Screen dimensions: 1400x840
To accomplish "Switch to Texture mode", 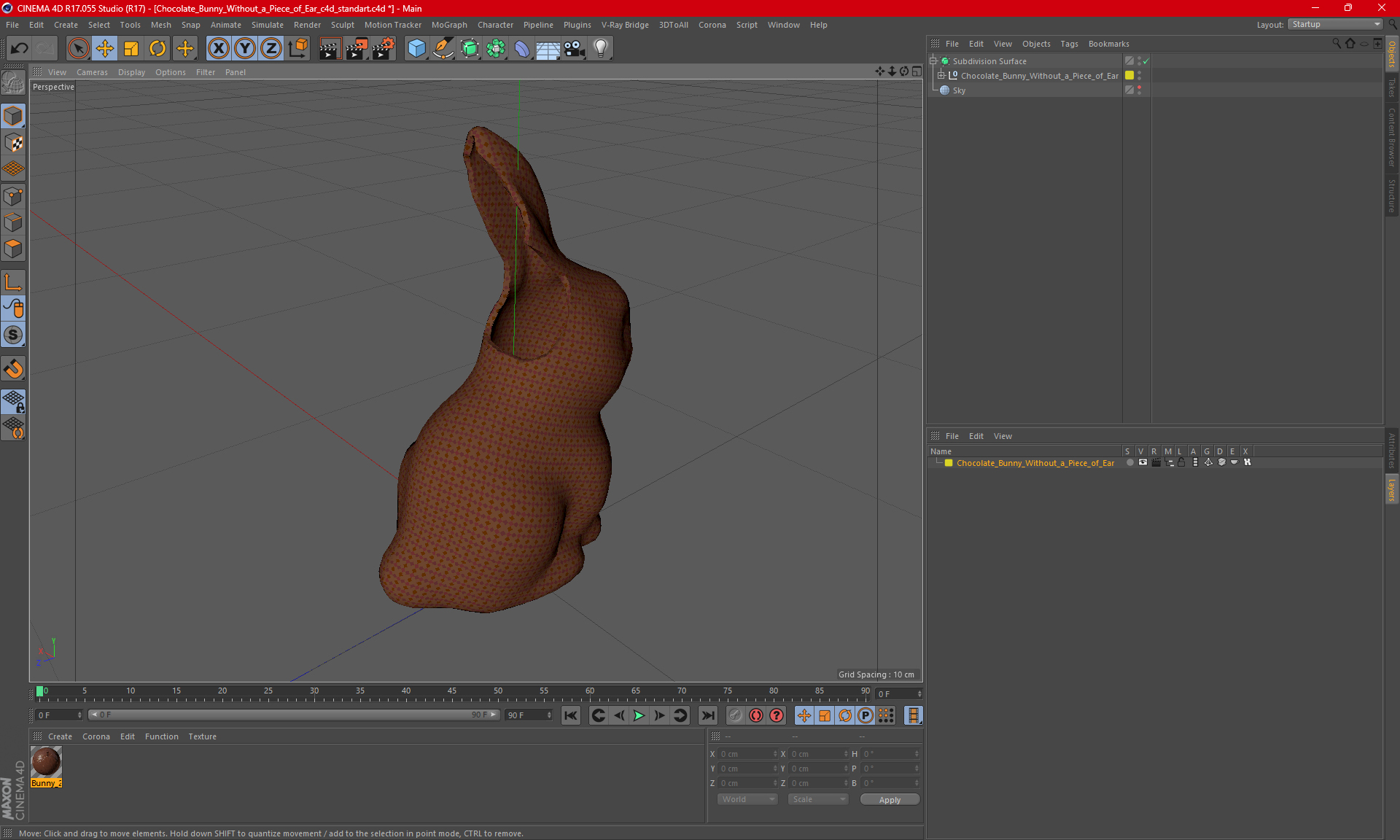I will point(13,143).
